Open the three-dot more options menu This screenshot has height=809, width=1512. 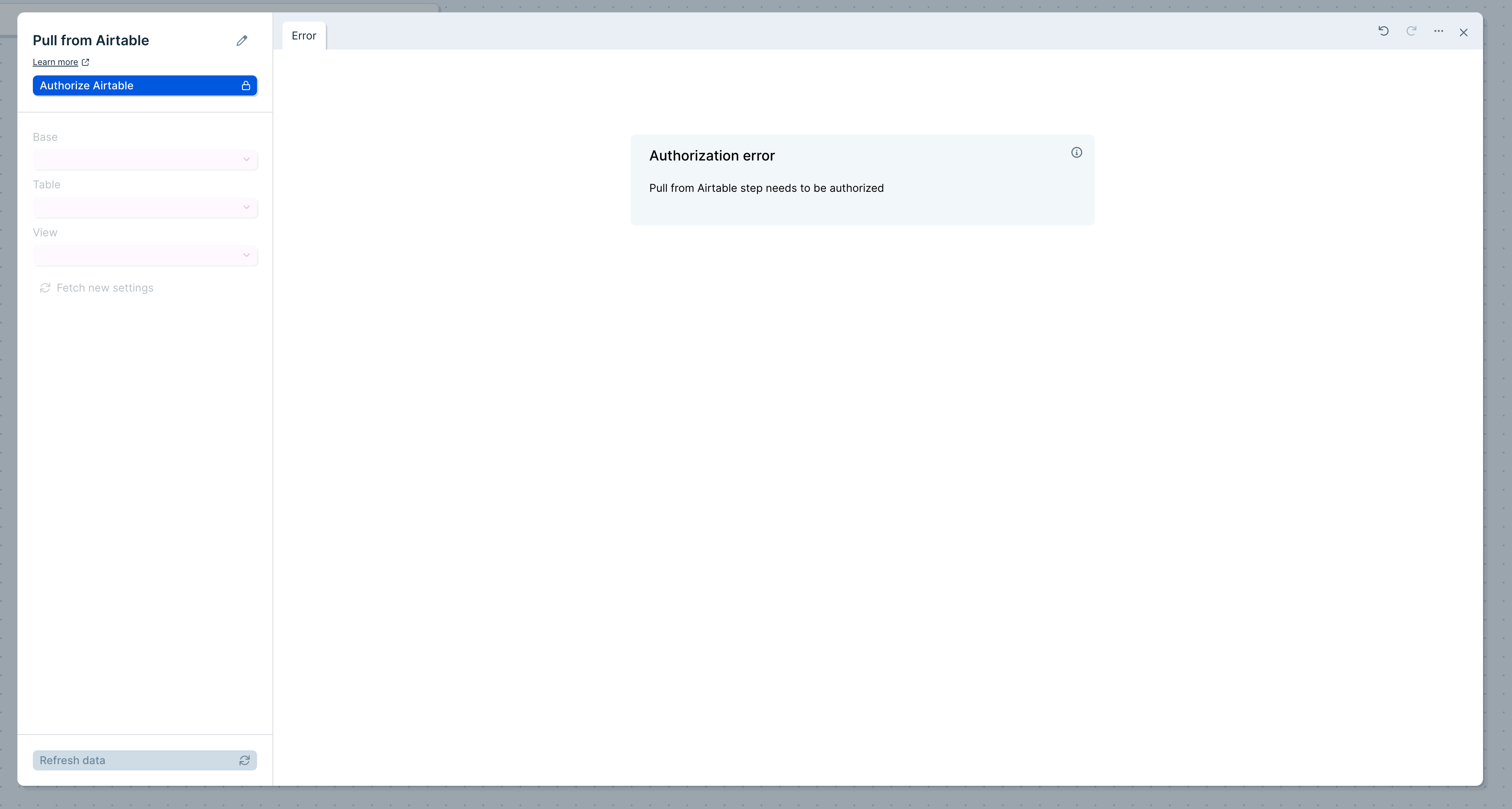[1439, 31]
